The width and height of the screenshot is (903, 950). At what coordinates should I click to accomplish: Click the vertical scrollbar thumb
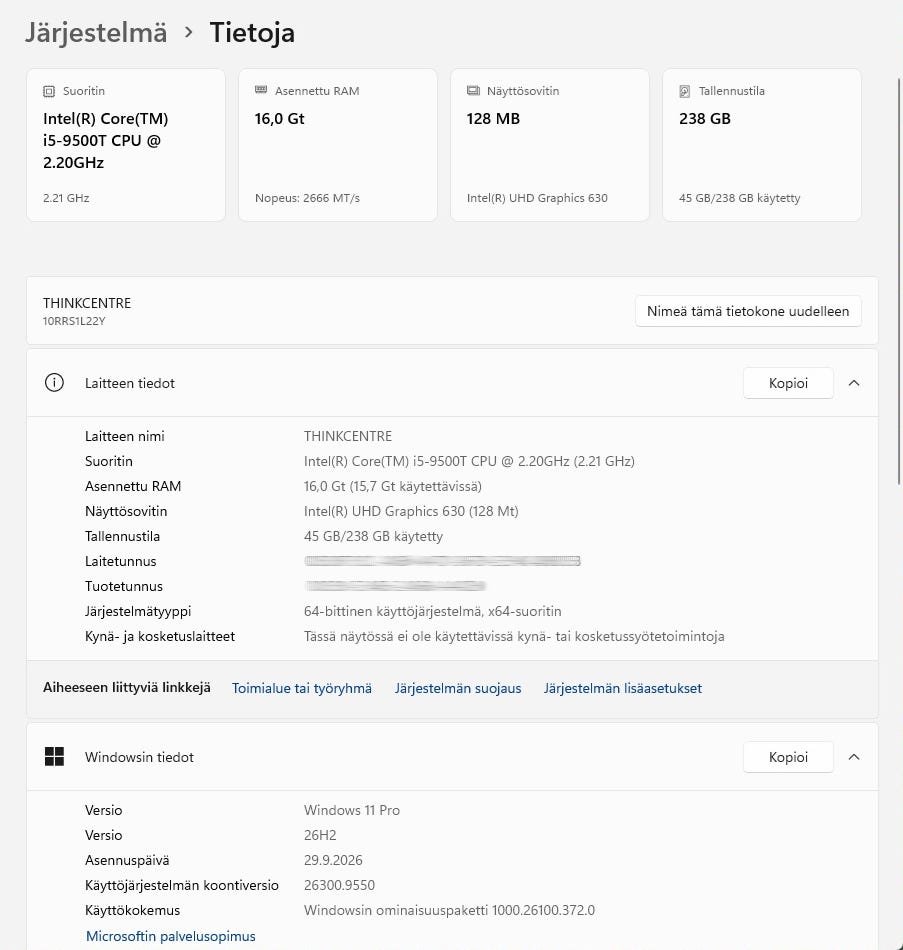[899, 281]
